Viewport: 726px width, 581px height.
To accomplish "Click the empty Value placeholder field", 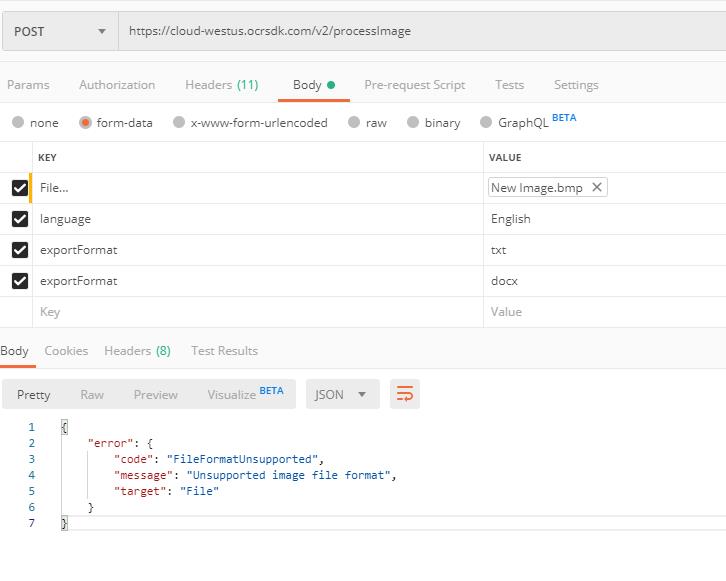I will pyautogui.click(x=605, y=312).
